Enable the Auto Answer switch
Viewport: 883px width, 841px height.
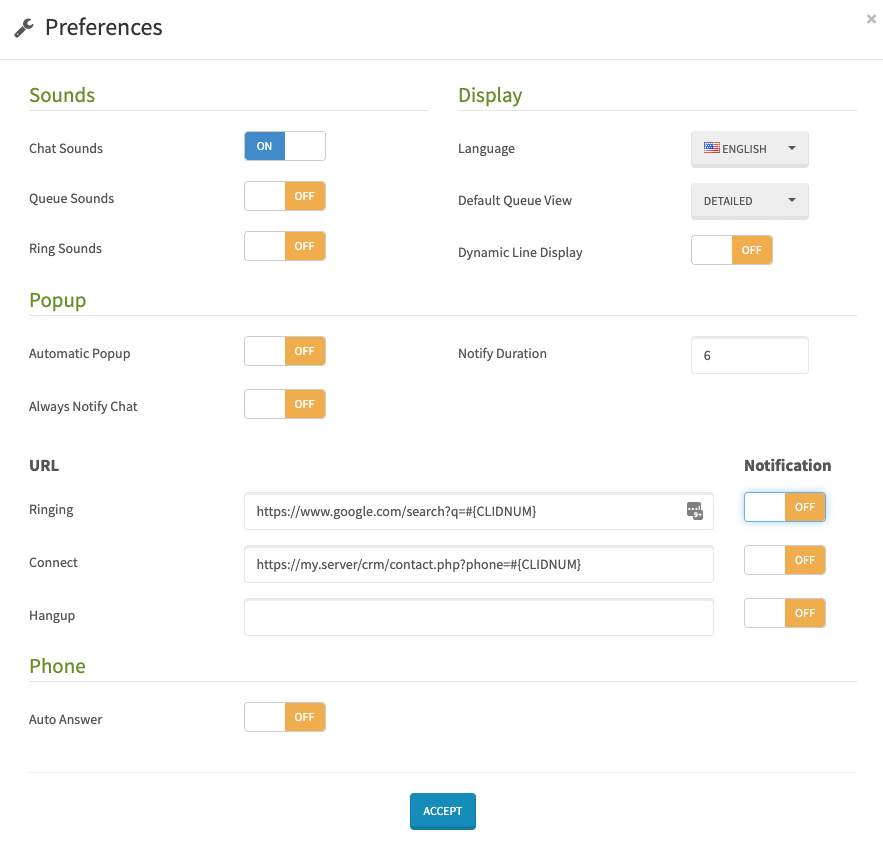(285, 717)
